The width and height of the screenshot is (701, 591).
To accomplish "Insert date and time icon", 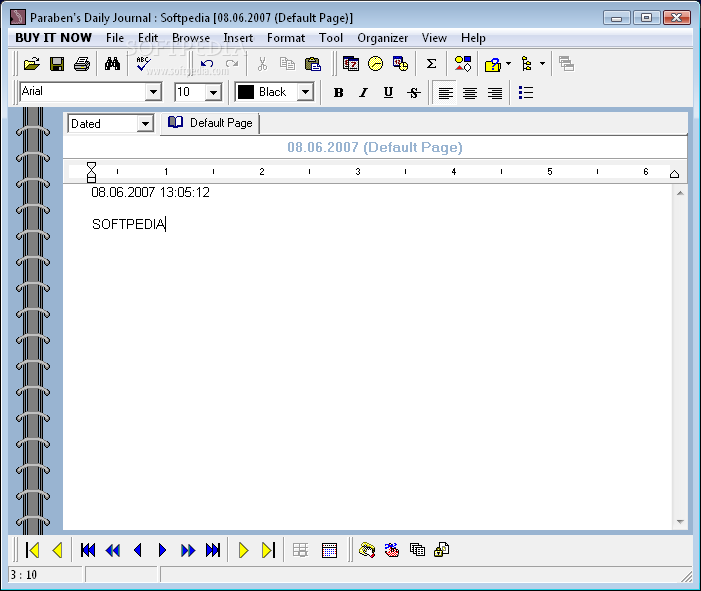I will click(401, 64).
